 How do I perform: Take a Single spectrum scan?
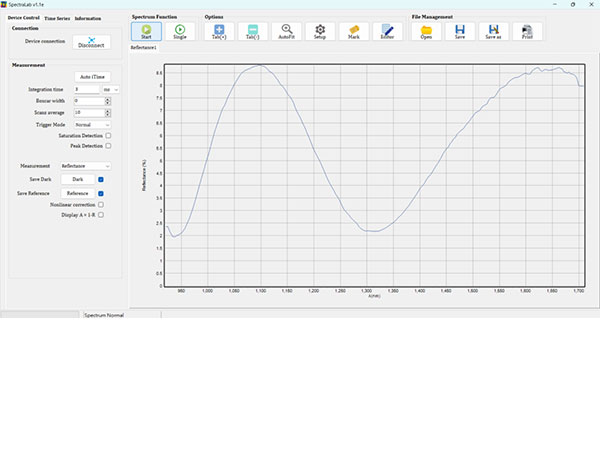[180, 31]
